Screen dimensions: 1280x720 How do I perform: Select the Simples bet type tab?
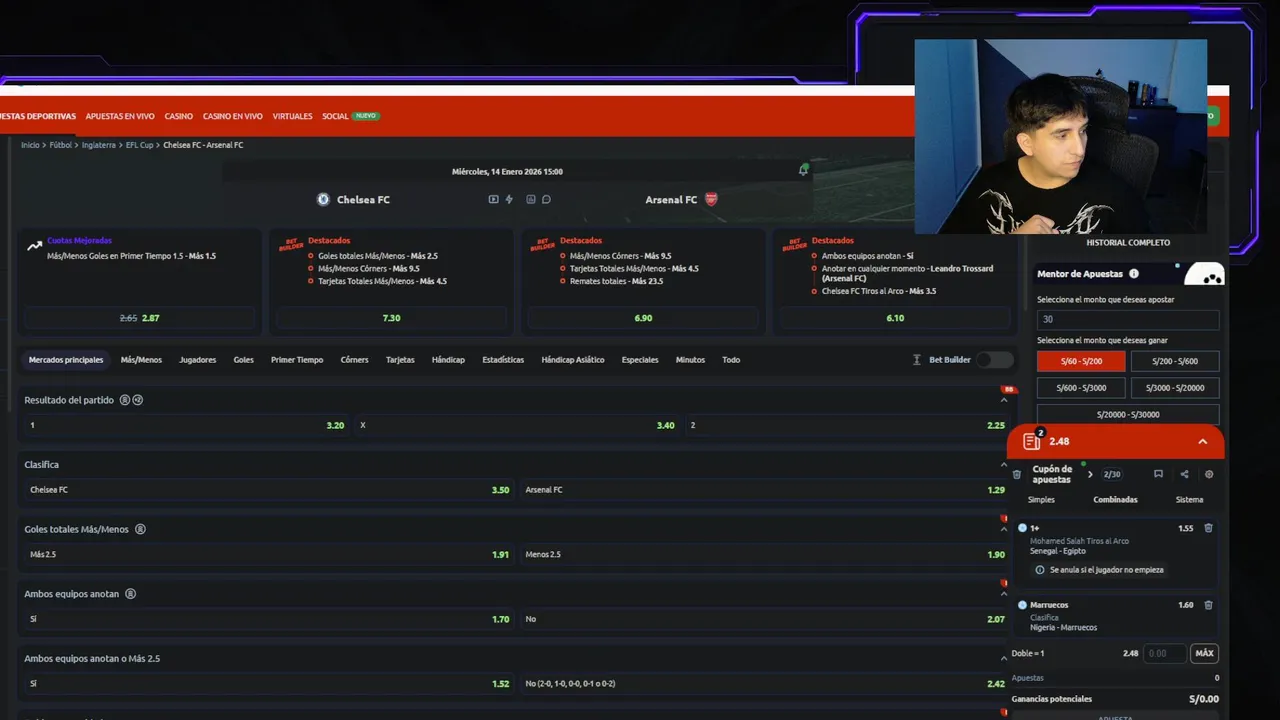click(x=1041, y=500)
